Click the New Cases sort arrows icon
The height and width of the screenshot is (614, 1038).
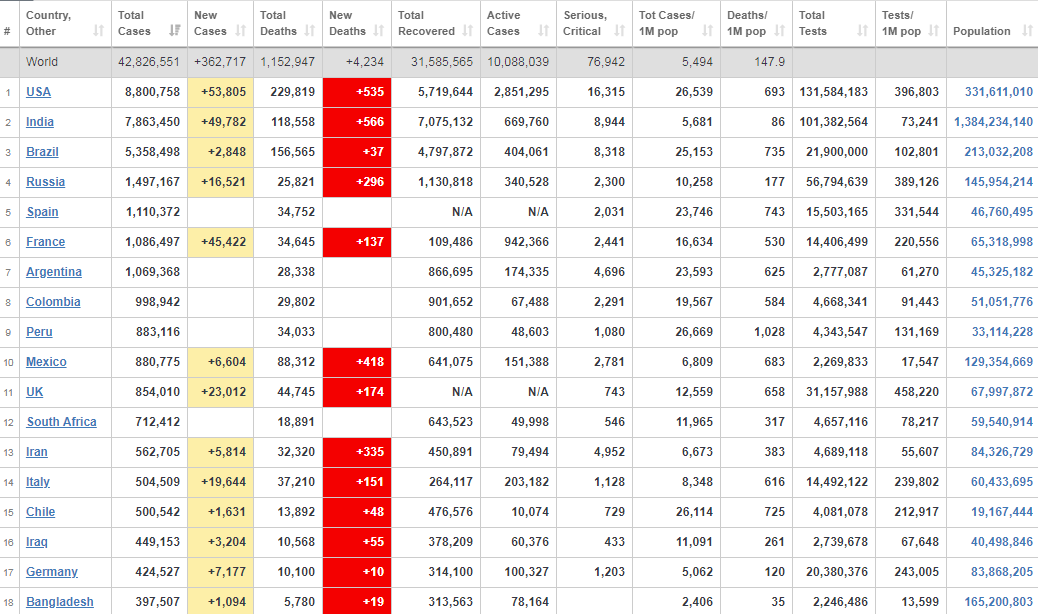pos(240,31)
